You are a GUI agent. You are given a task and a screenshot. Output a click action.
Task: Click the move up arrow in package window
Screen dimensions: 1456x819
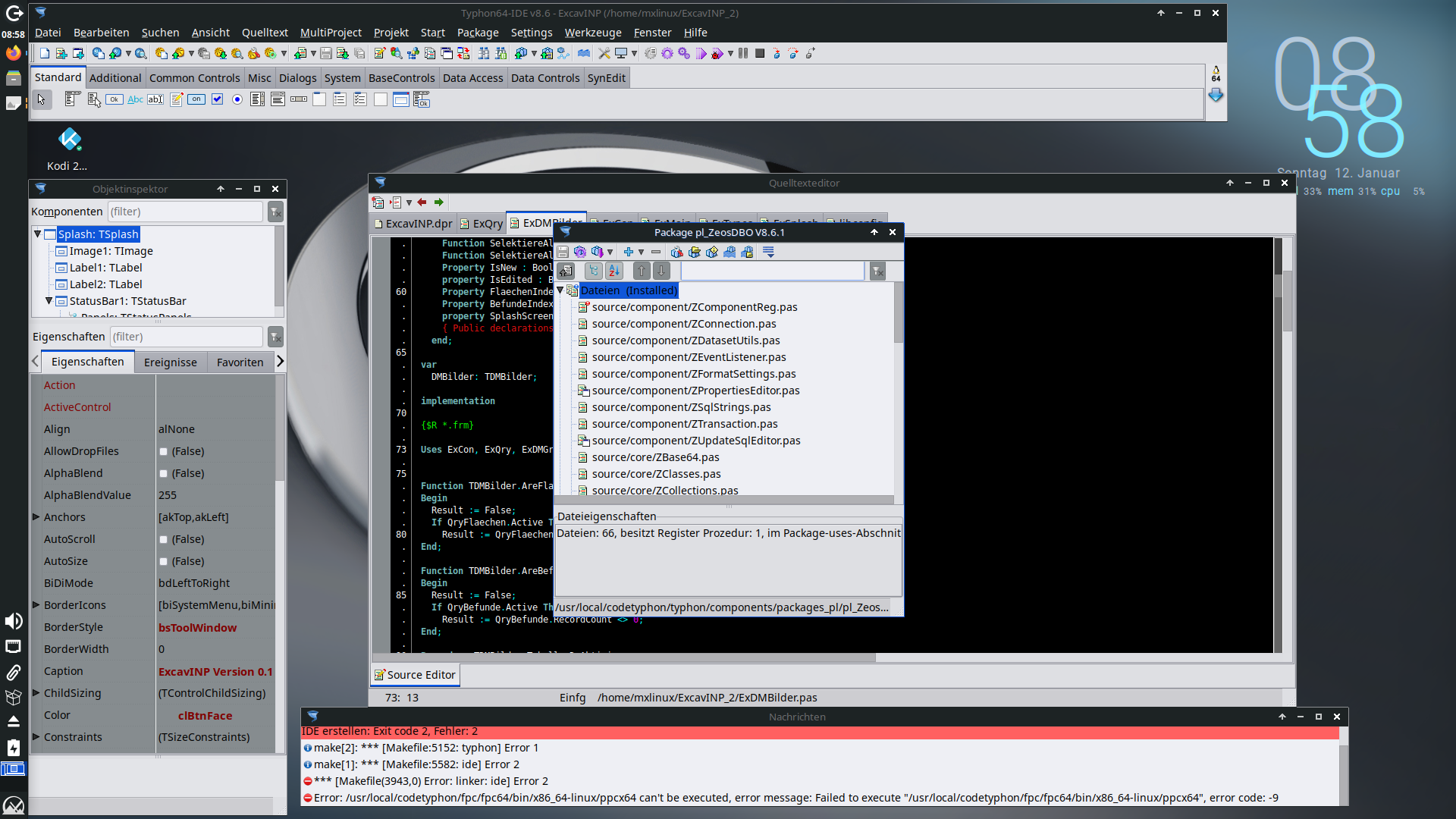[x=642, y=271]
